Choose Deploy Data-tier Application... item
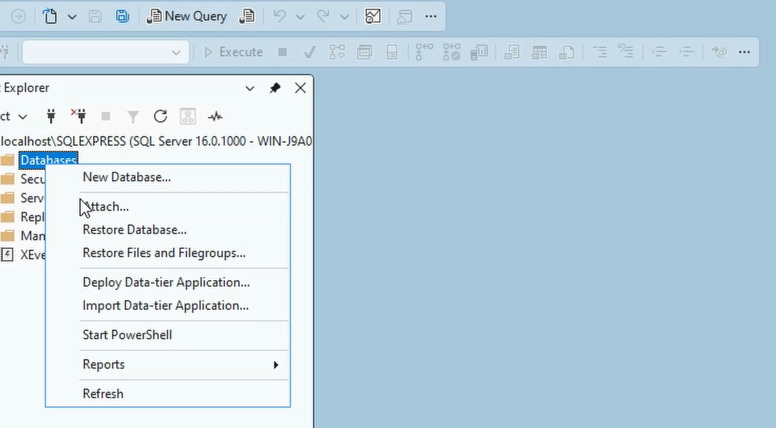The image size is (776, 428). (168, 282)
